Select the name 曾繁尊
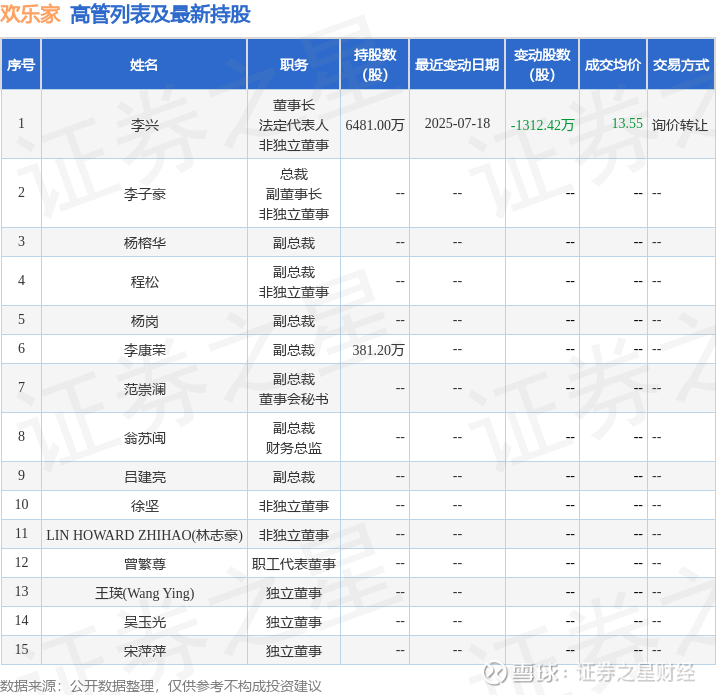The width and height of the screenshot is (716, 695). (144, 564)
